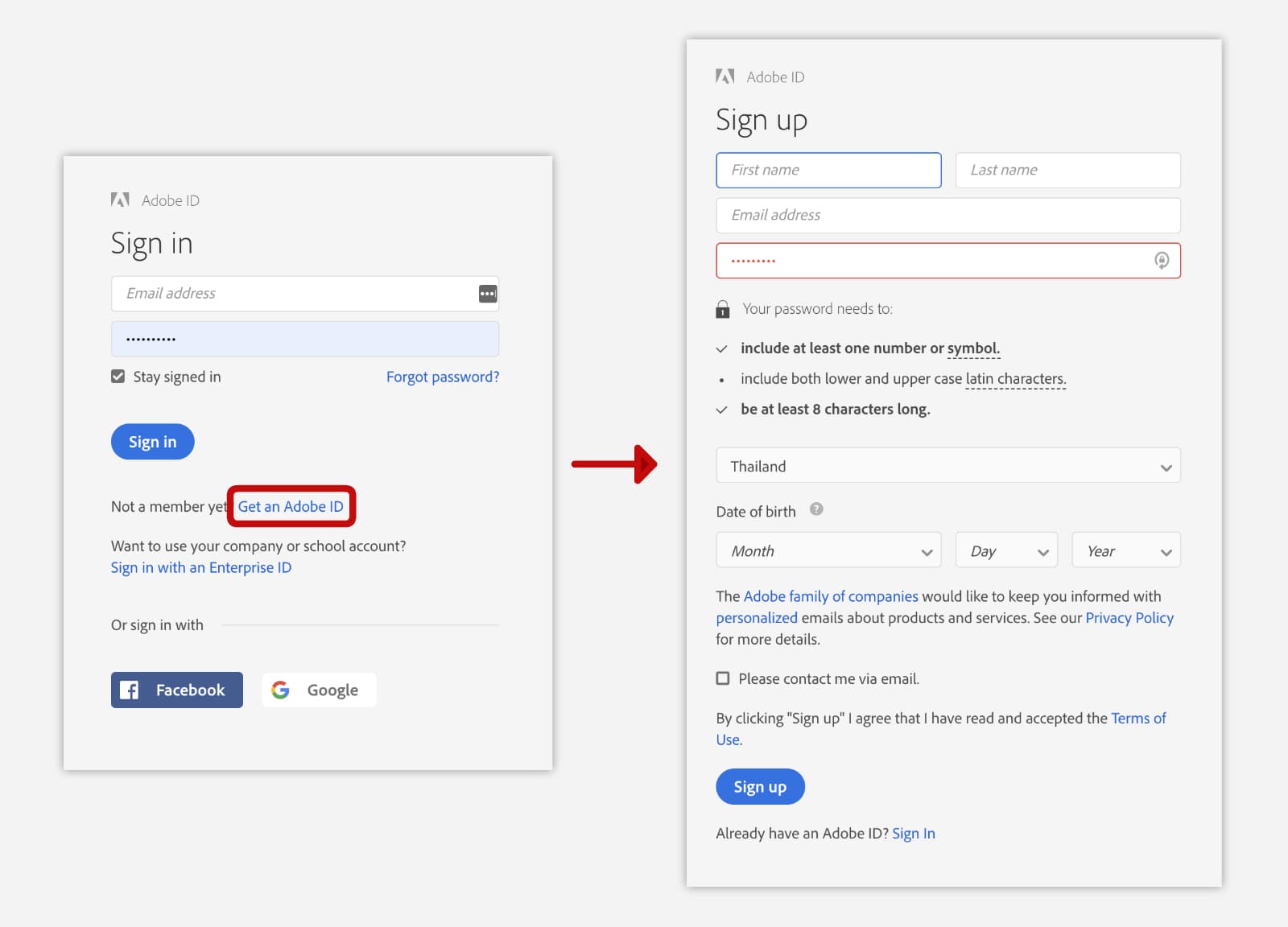The width and height of the screenshot is (1288, 927).
Task: Open the Month dropdown
Action: click(828, 550)
